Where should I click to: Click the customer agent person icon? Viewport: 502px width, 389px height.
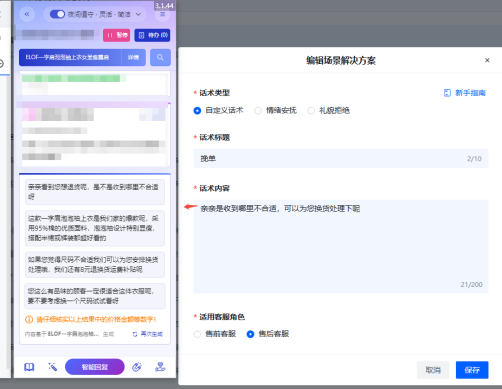coord(160,367)
